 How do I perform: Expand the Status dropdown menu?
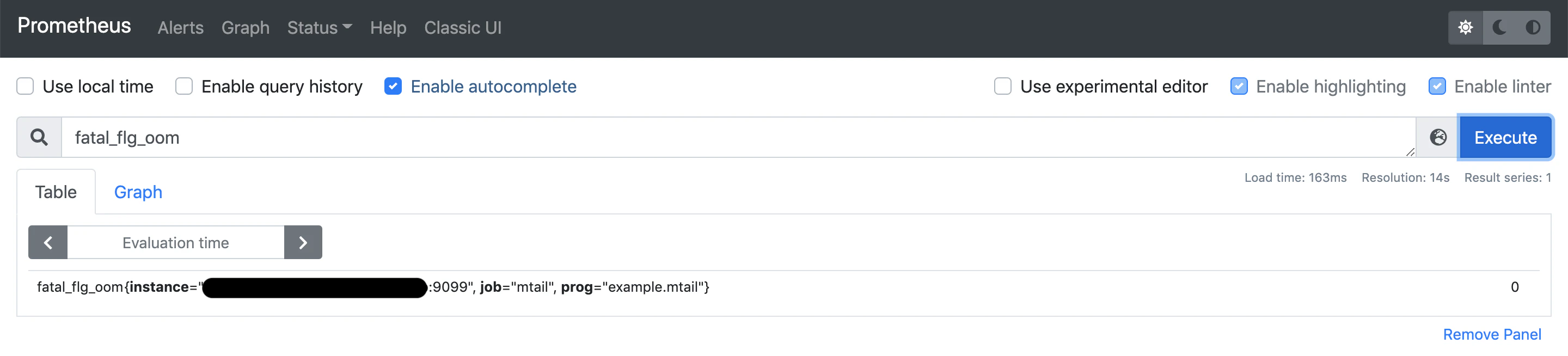pyautogui.click(x=320, y=28)
